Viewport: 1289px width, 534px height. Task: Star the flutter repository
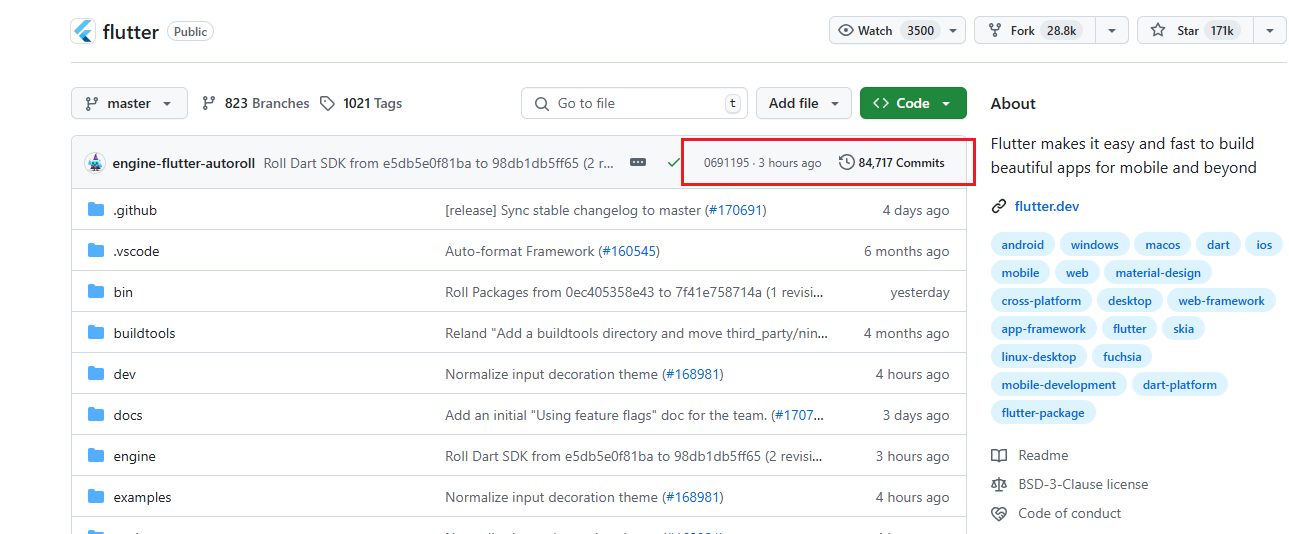[1189, 31]
